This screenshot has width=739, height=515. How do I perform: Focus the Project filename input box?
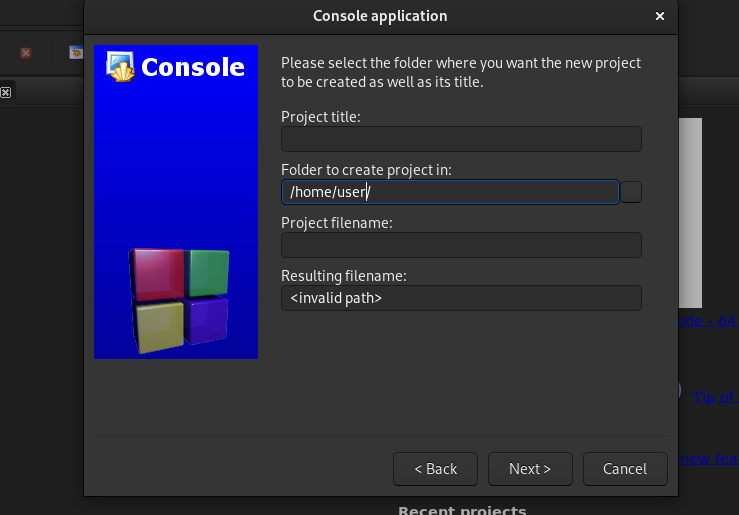pyautogui.click(x=461, y=245)
